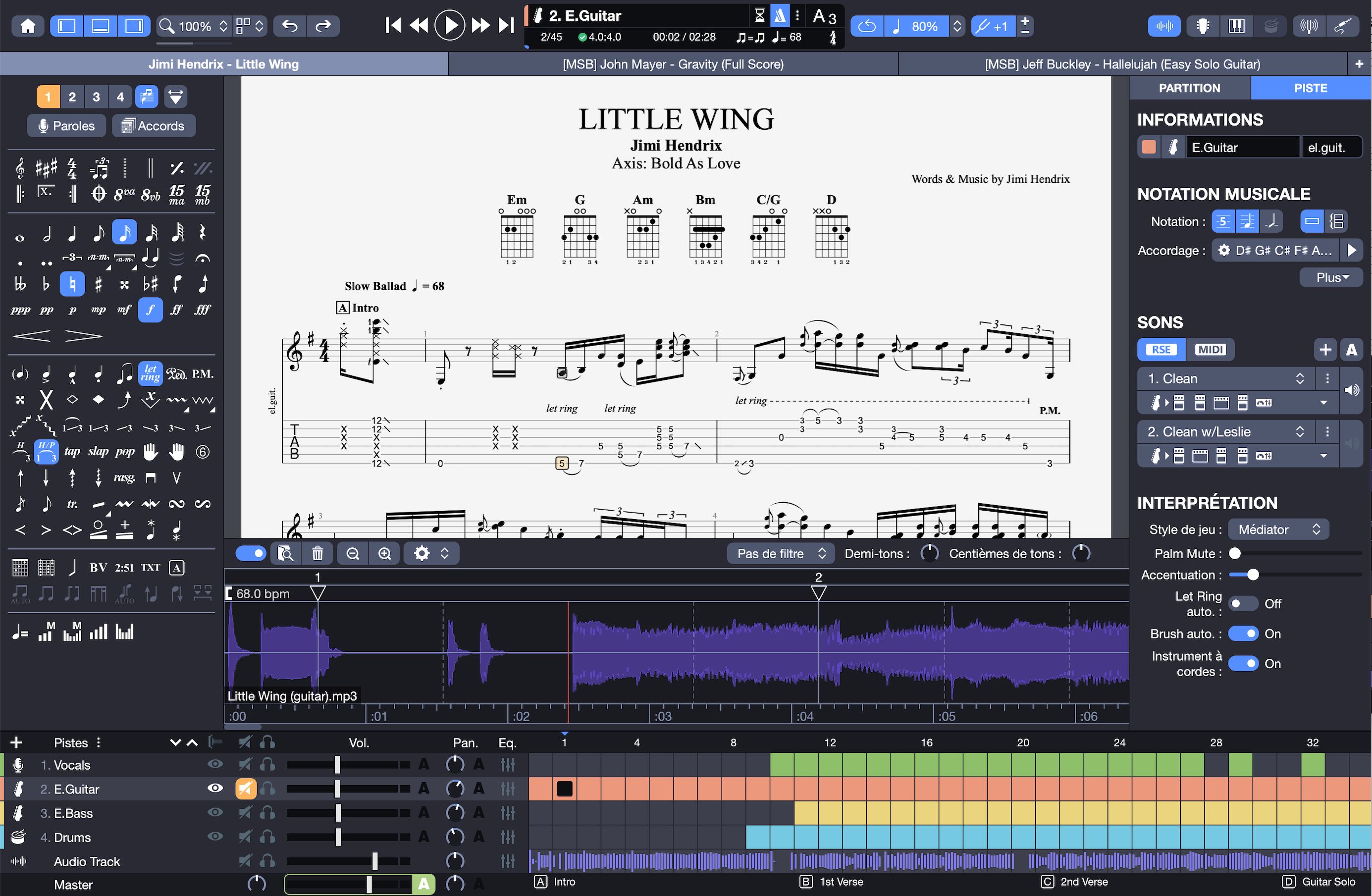Image resolution: width=1372 pixels, height=896 pixels.
Task: Expand the '1. Clean' sound options
Action: (x=1323, y=403)
